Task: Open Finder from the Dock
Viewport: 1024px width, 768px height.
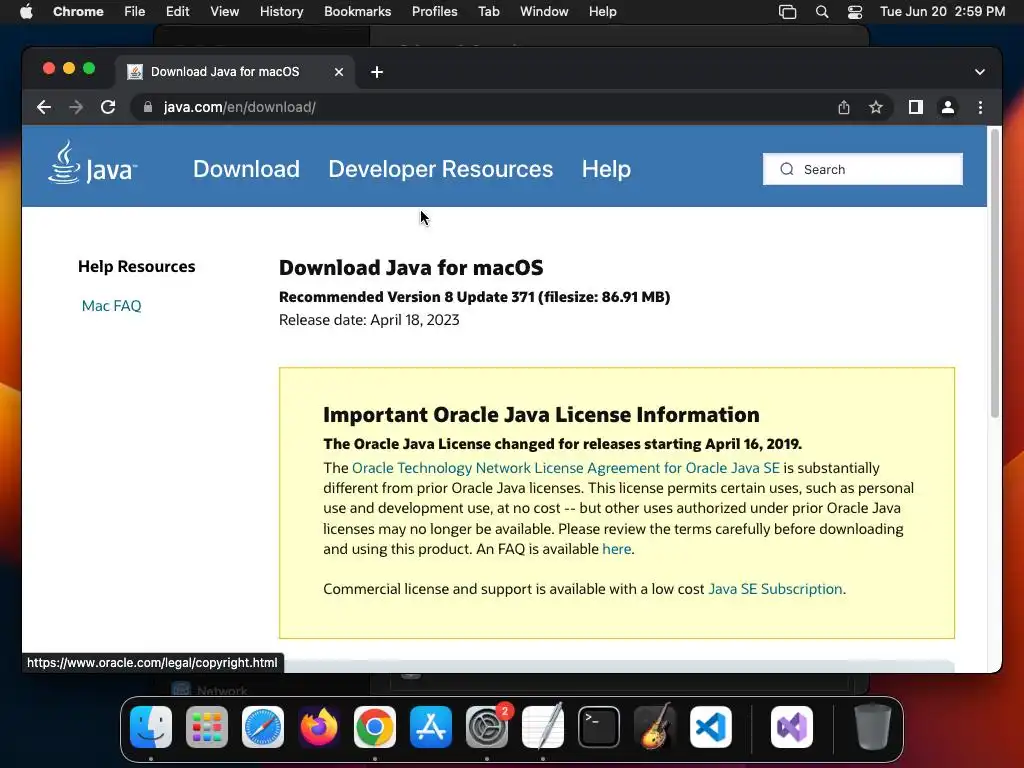Action: tap(151, 727)
